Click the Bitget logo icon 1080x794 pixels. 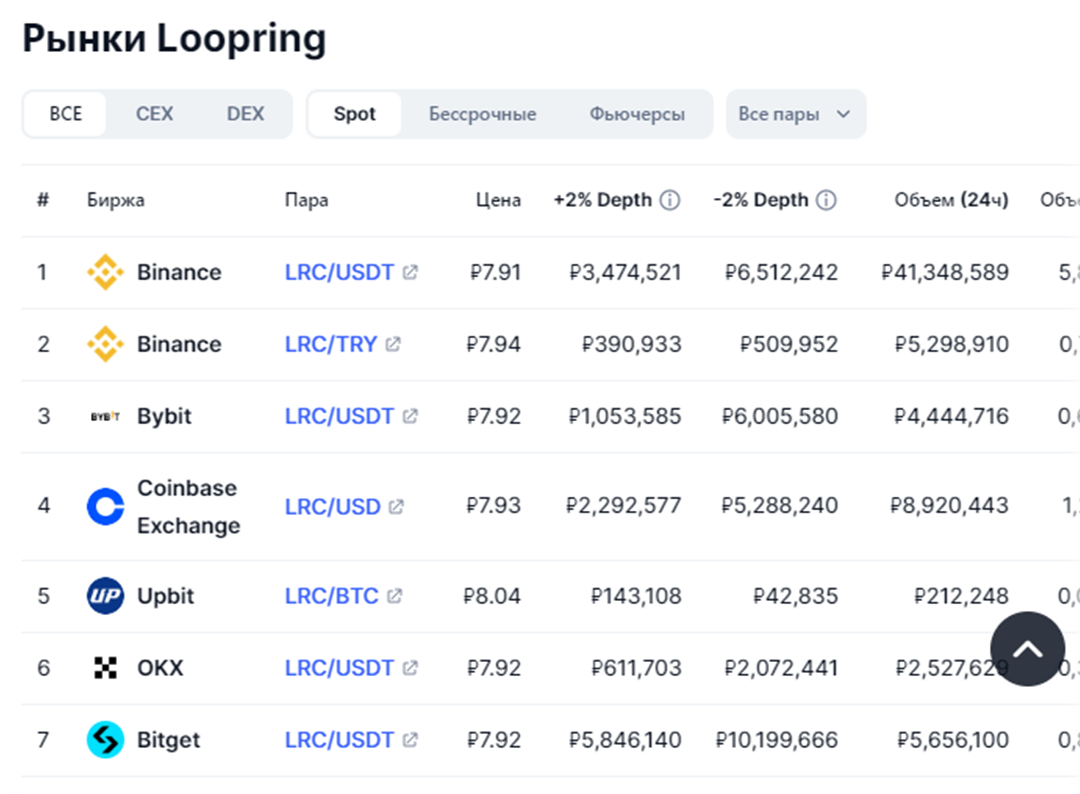pyautogui.click(x=105, y=740)
